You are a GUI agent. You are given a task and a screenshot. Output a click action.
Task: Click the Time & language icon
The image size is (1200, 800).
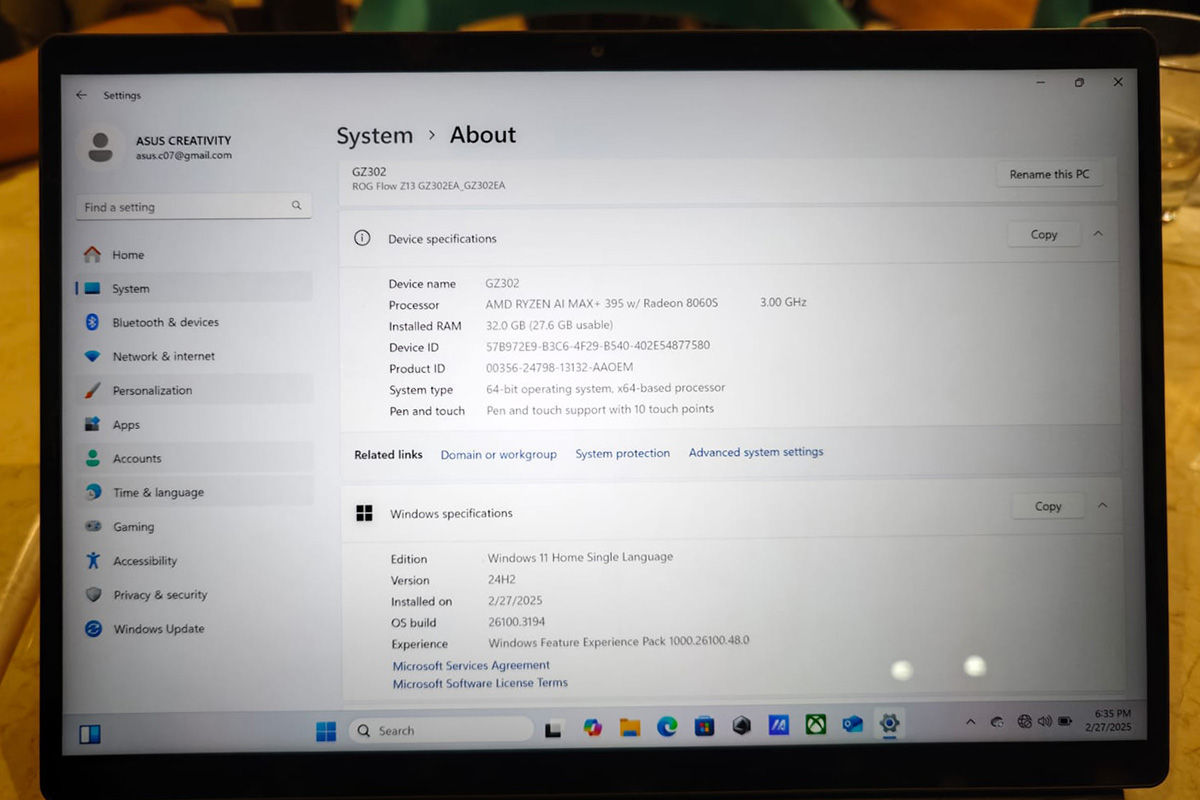coord(93,492)
